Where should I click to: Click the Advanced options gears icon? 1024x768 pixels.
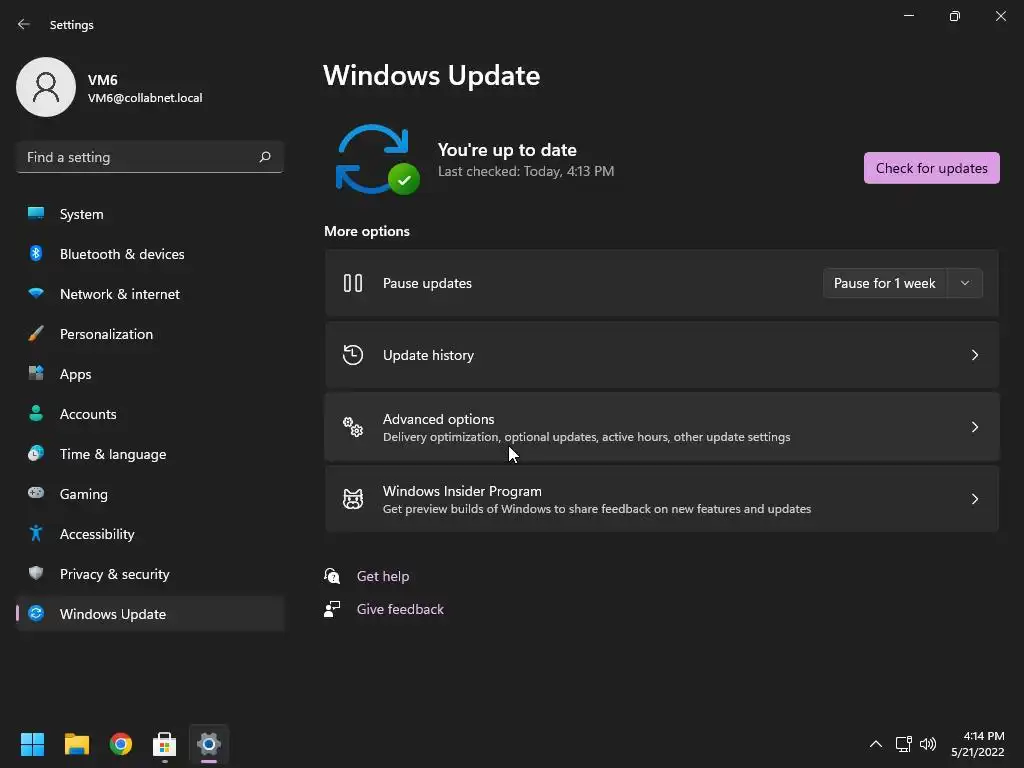pyautogui.click(x=353, y=427)
